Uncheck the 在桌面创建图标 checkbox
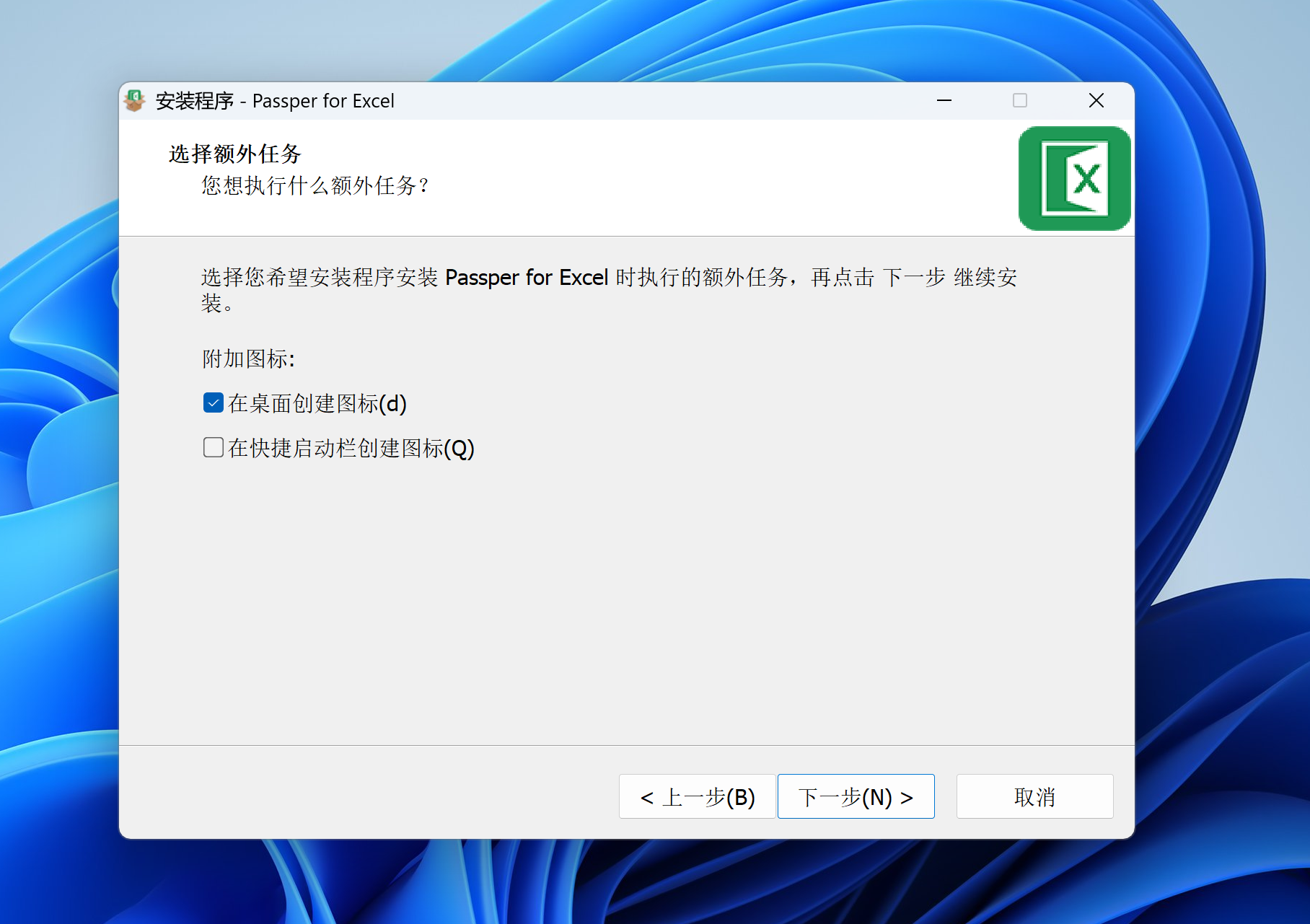Viewport: 1310px width, 924px height. [x=214, y=403]
